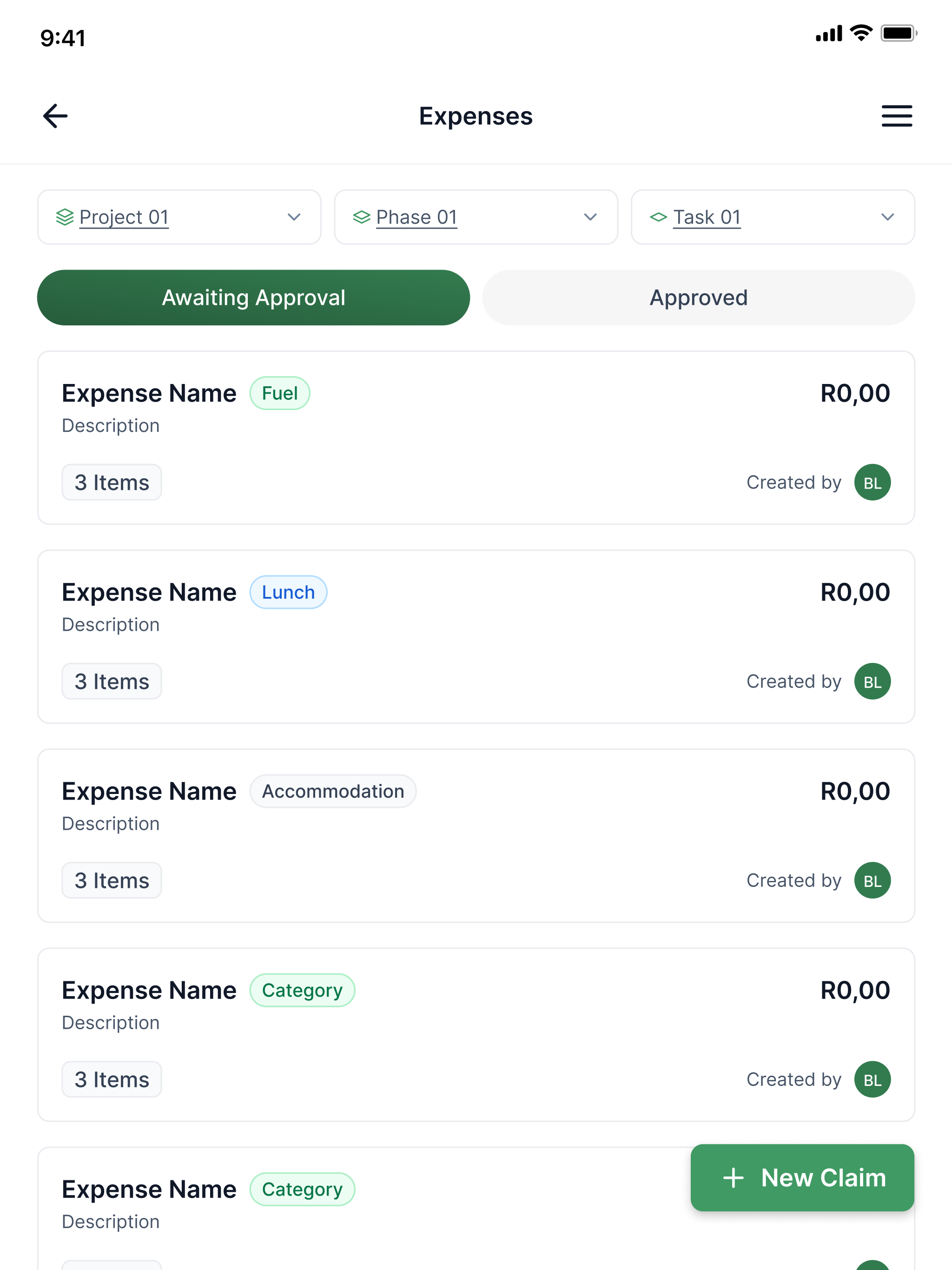Click the Task 01 diamond icon
The height and width of the screenshot is (1270, 952).
[659, 217]
